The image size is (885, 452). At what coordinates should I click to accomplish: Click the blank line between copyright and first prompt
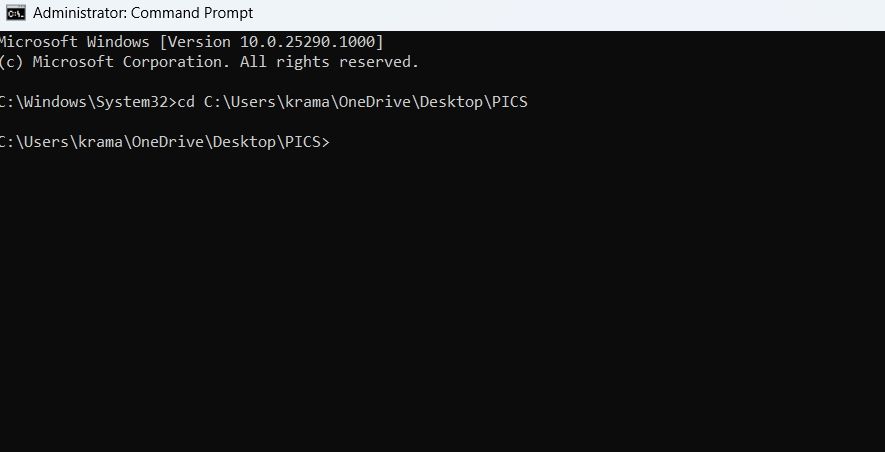pyautogui.click(x=300, y=82)
